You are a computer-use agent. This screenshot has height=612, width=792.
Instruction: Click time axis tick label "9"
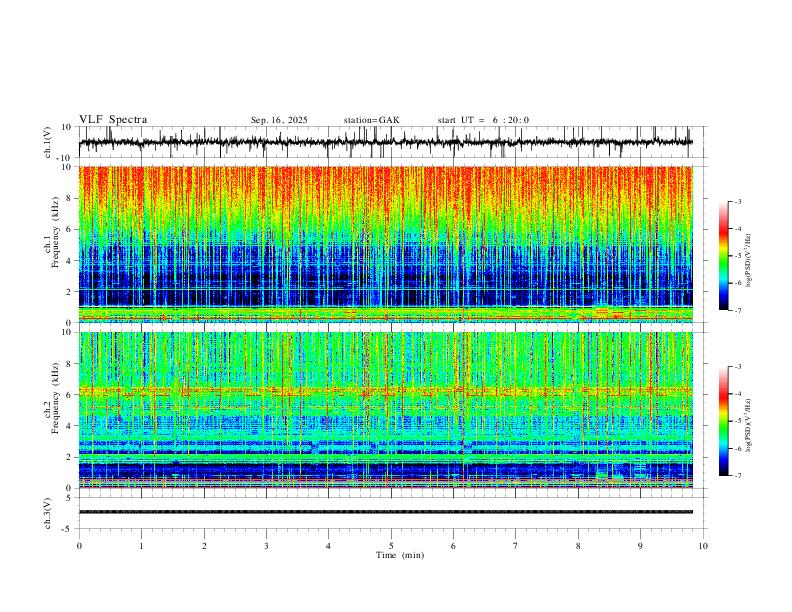[x=640, y=546]
